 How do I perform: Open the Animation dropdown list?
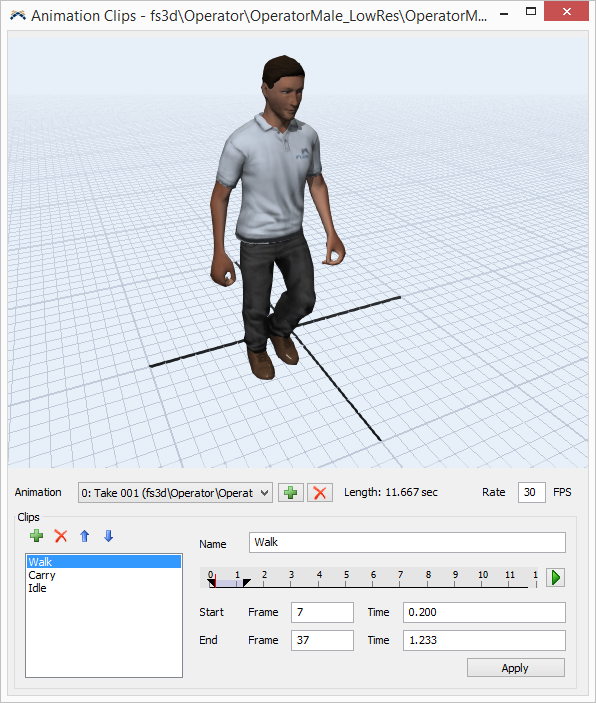[175, 493]
